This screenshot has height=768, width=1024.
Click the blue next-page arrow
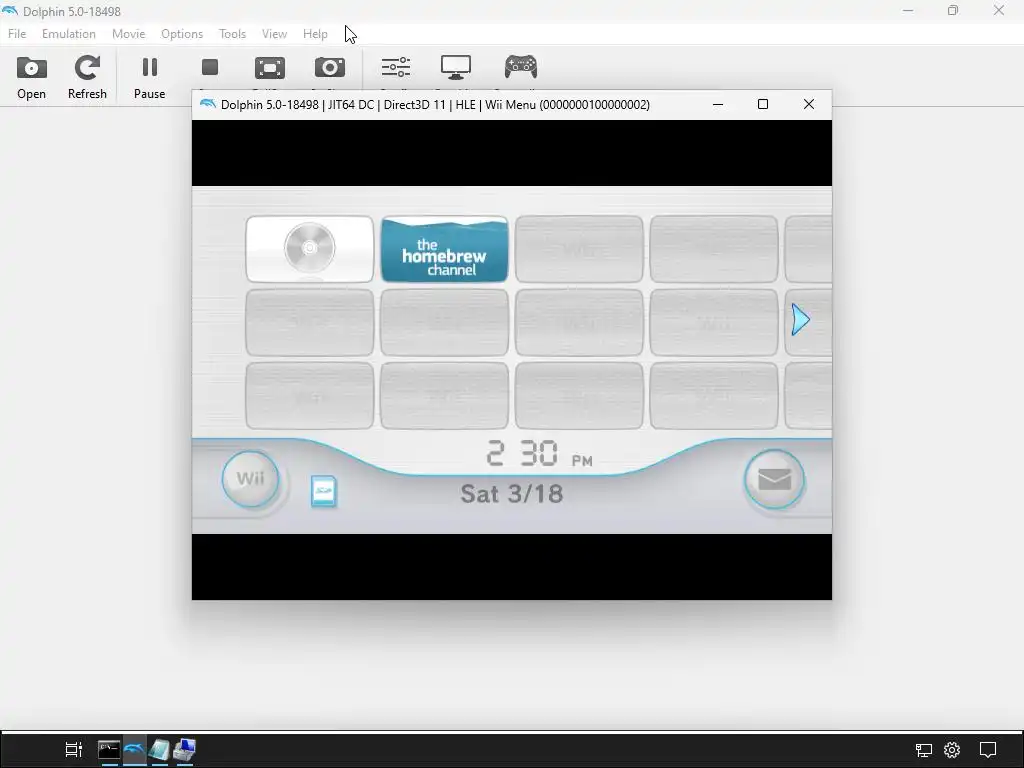[x=801, y=320]
